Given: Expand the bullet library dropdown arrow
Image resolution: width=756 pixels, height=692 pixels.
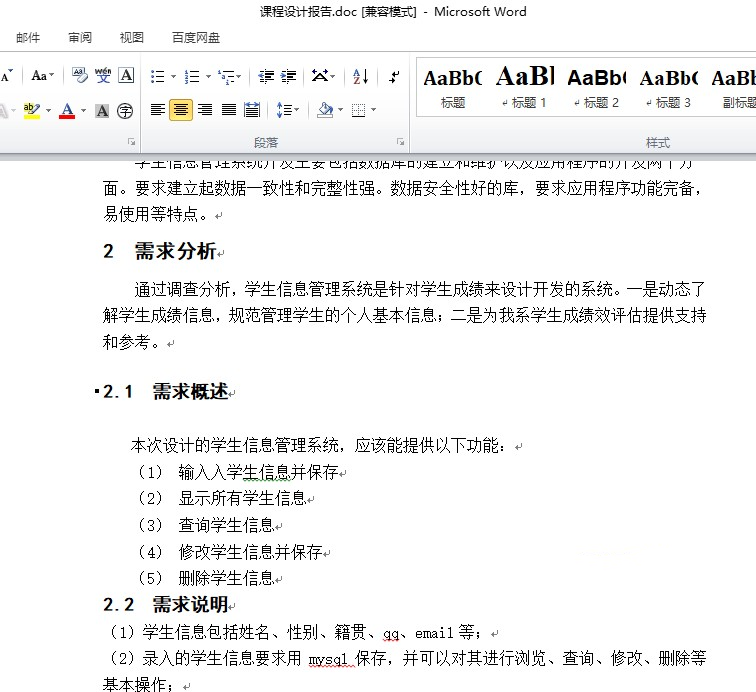Looking at the screenshot, I should (x=174, y=77).
